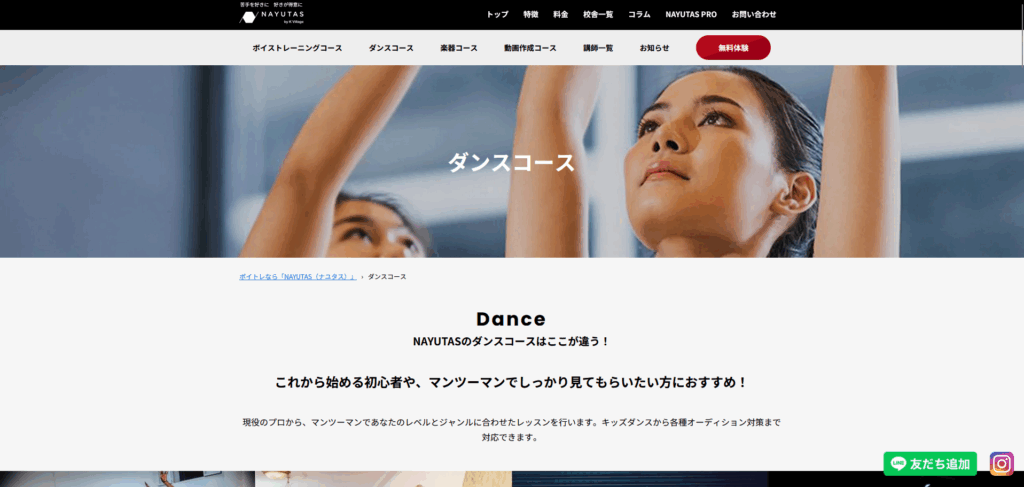The height and width of the screenshot is (487, 1024).
Task: Click breadcrumb link ボイトレなら「NAYUTAS」
Action: [x=297, y=276]
